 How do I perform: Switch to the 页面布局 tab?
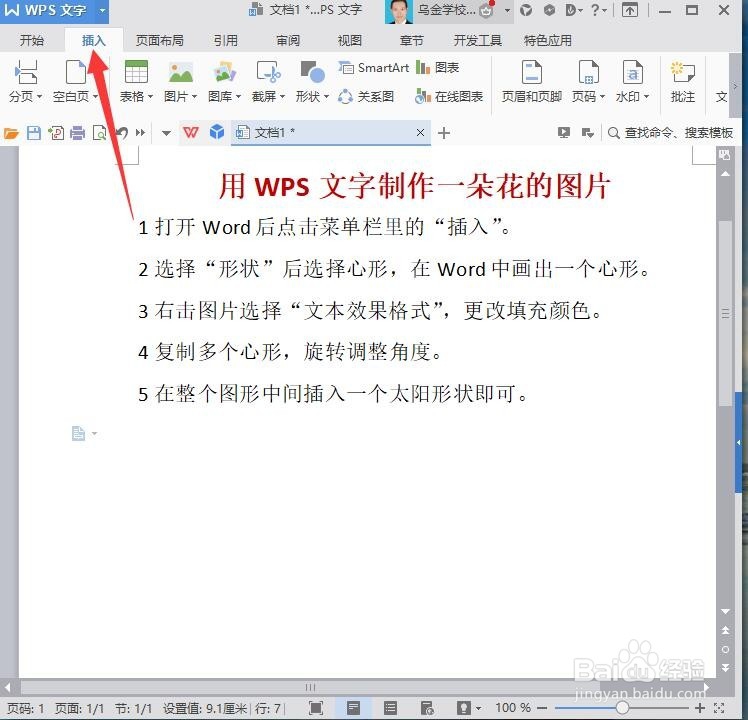pyautogui.click(x=160, y=41)
